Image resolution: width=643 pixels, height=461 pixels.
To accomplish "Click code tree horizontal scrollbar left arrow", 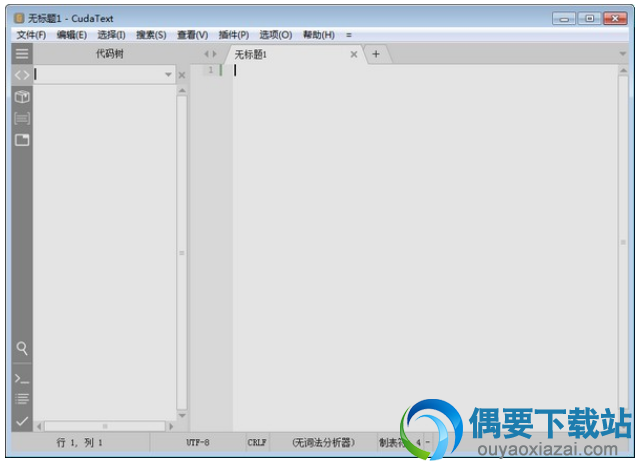I will pos(39,427).
